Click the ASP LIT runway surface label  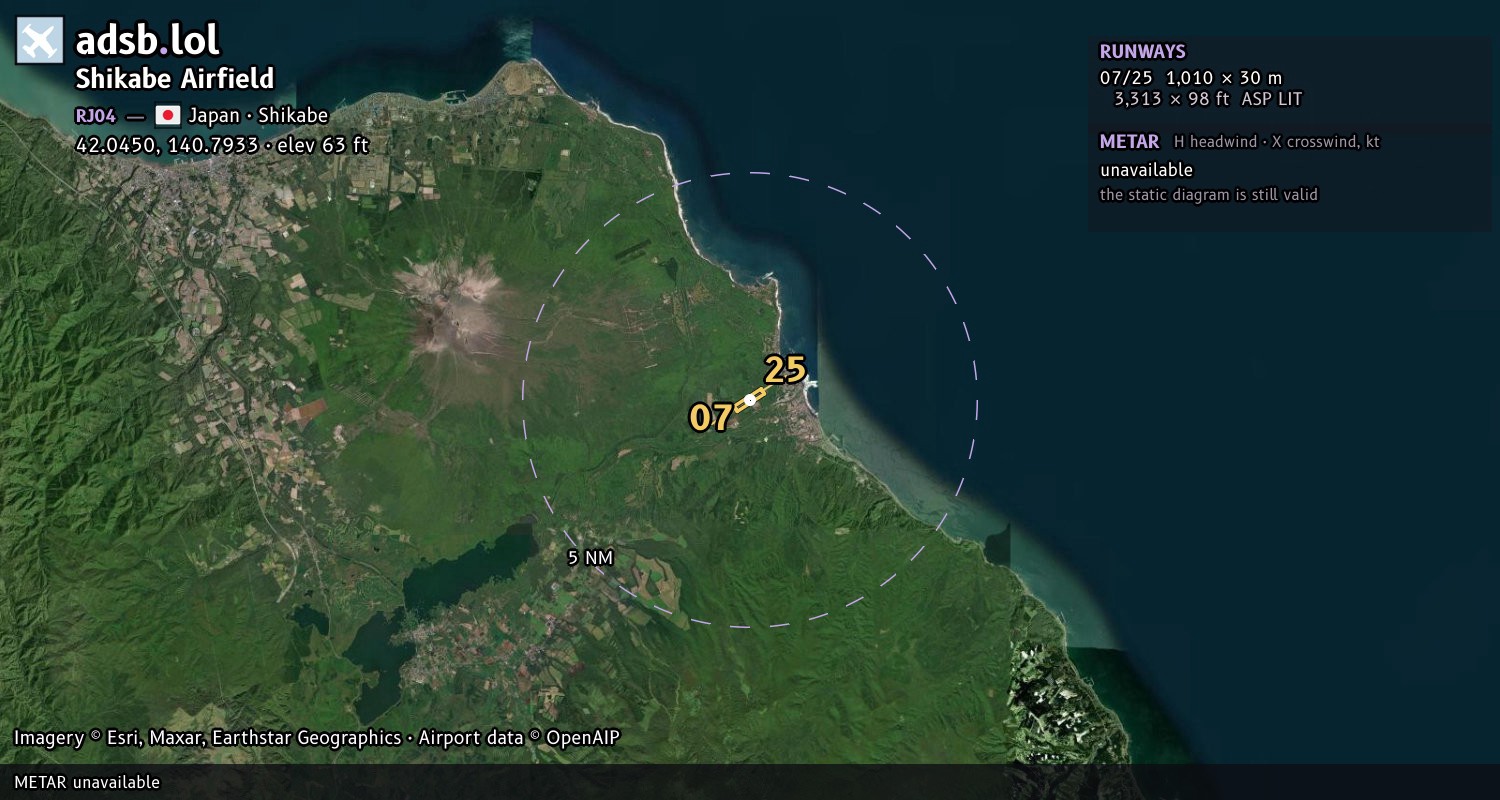[x=1272, y=99]
